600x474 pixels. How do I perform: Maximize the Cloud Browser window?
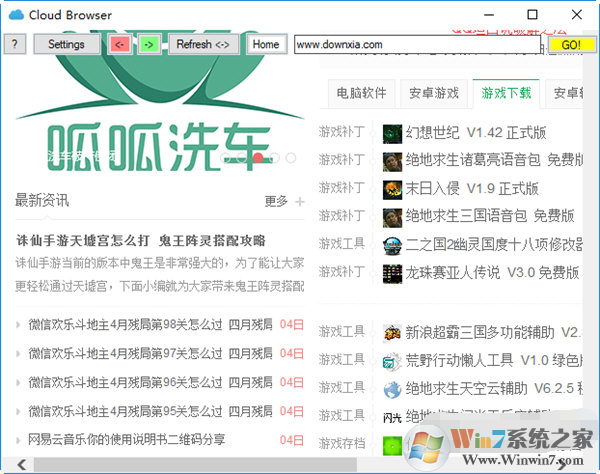coord(532,15)
